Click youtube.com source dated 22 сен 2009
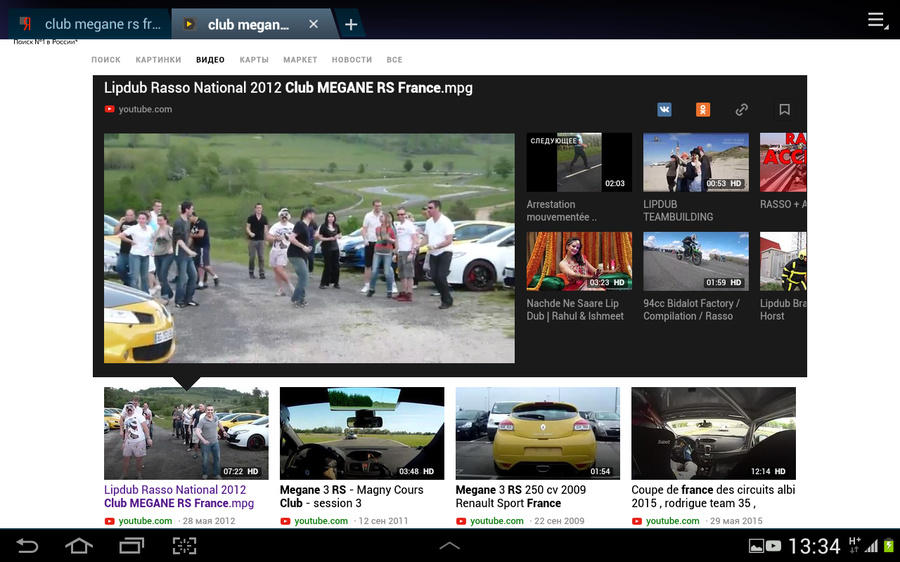This screenshot has height=562, width=900. coord(496,521)
